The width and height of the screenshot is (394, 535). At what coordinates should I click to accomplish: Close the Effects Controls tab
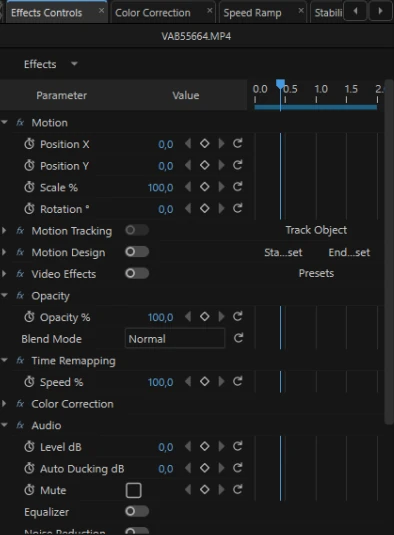[101, 11]
